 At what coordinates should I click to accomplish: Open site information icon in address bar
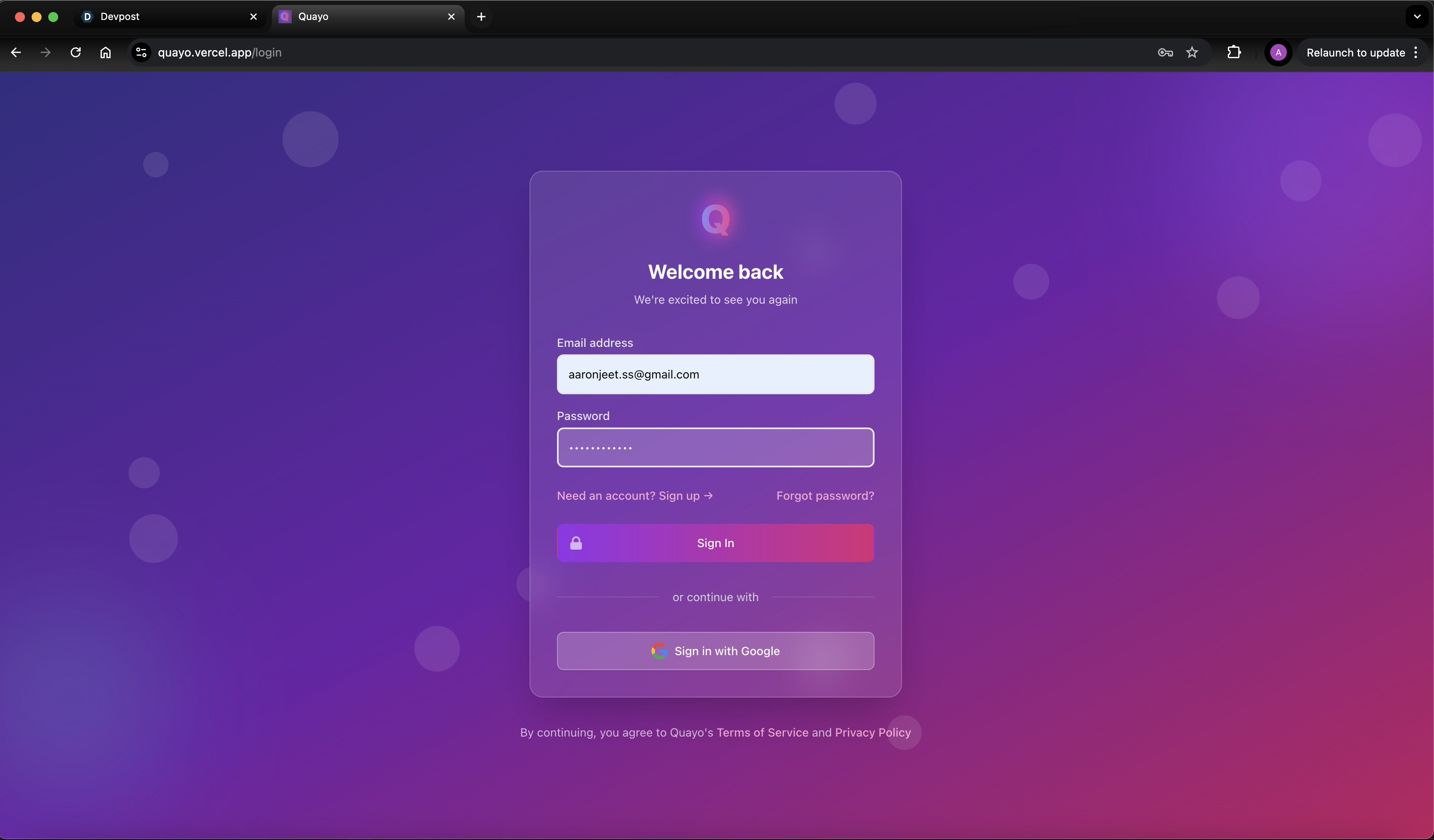click(141, 52)
